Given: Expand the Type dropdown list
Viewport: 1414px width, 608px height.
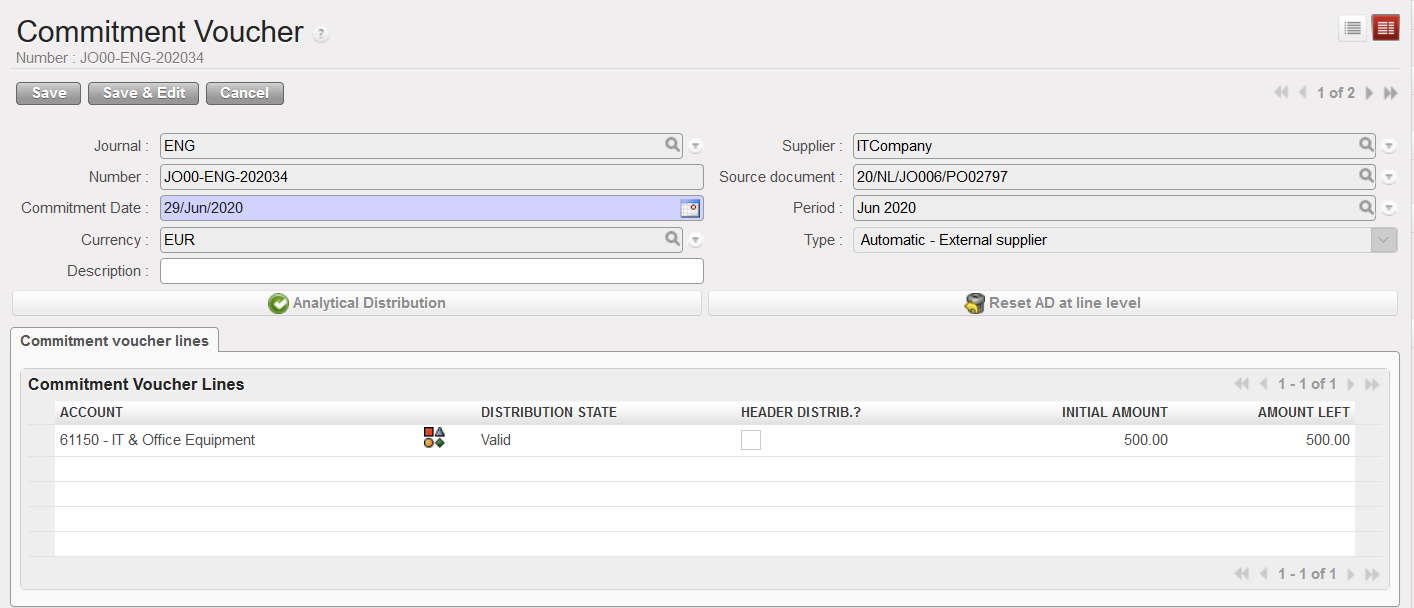Looking at the screenshot, I should pos(1384,240).
